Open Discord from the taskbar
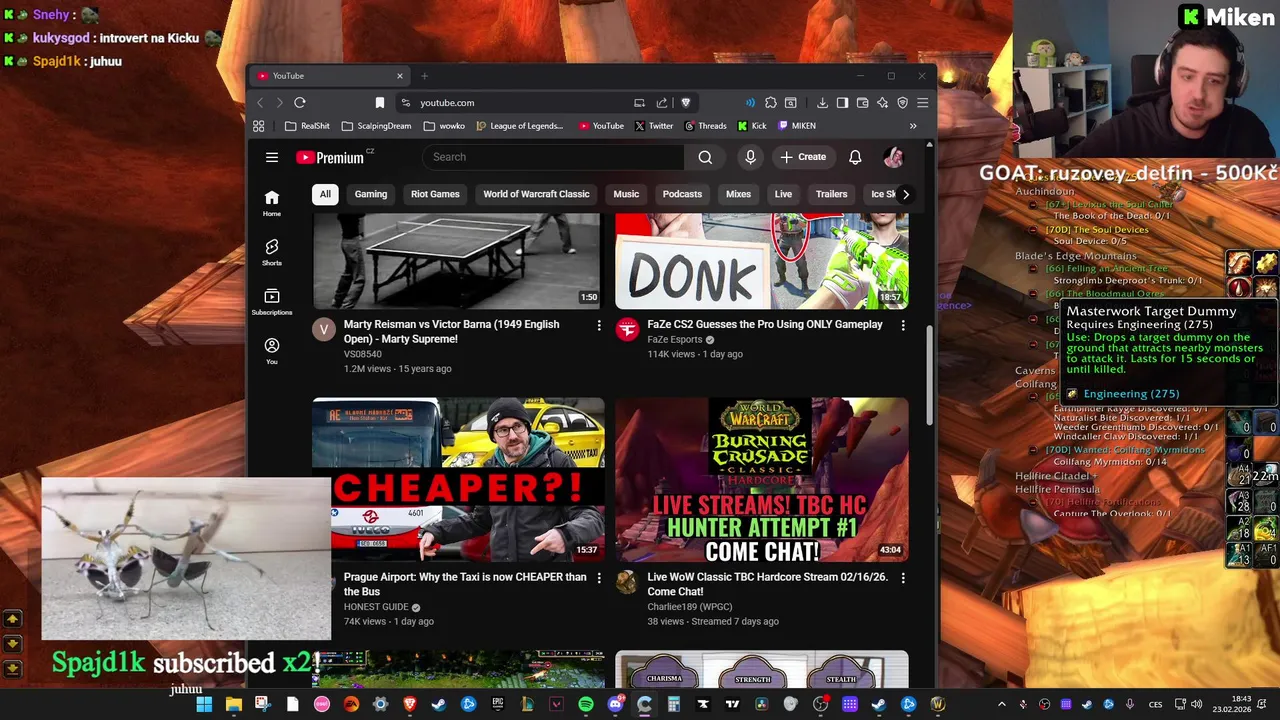Viewport: 1280px width, 720px height. click(615, 705)
